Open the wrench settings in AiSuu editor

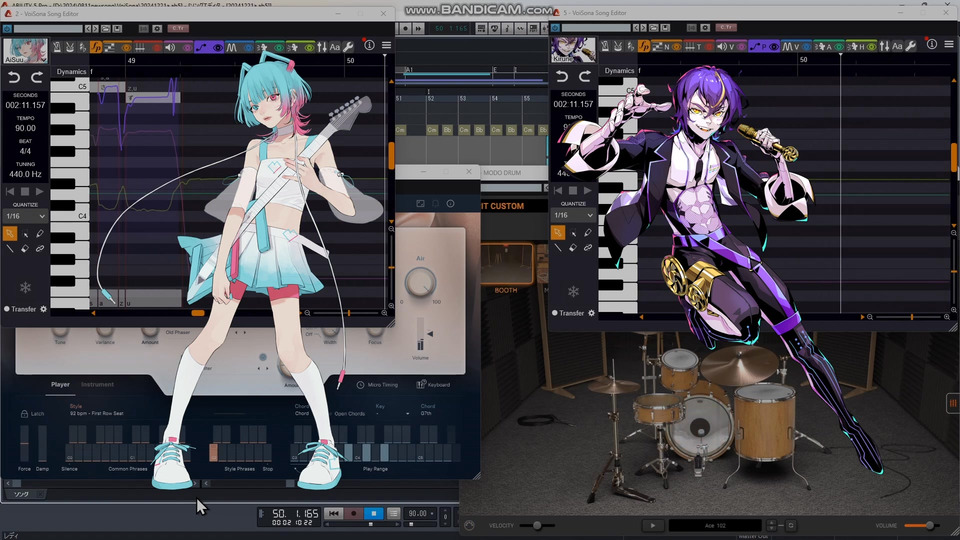(x=348, y=47)
